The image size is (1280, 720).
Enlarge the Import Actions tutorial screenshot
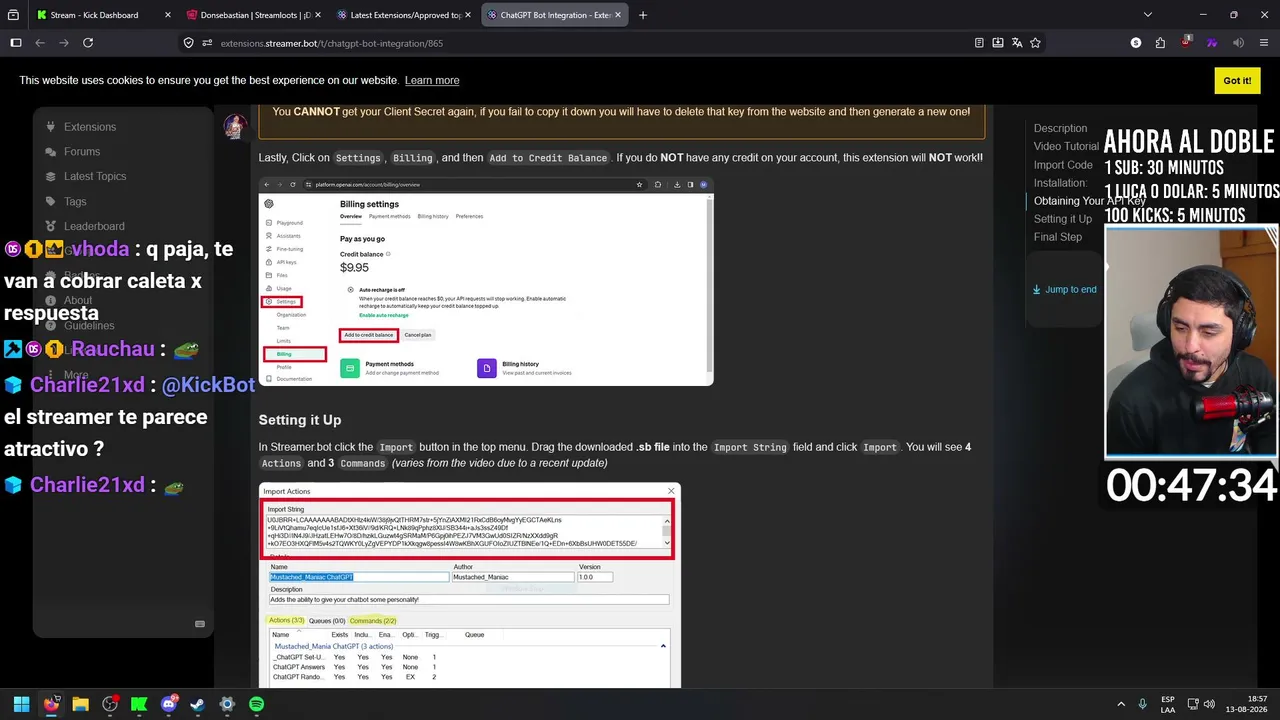point(470,586)
